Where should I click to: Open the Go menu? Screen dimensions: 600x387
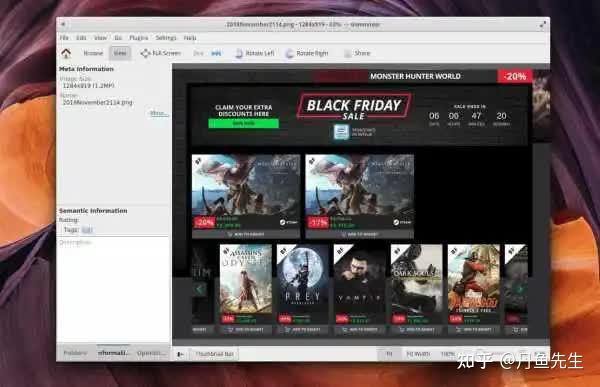click(118, 38)
